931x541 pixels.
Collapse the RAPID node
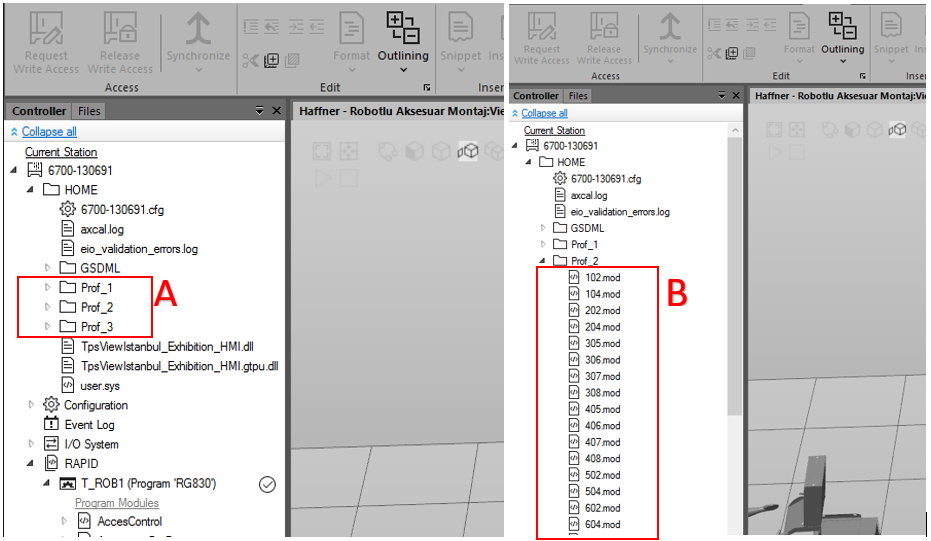pos(30,464)
